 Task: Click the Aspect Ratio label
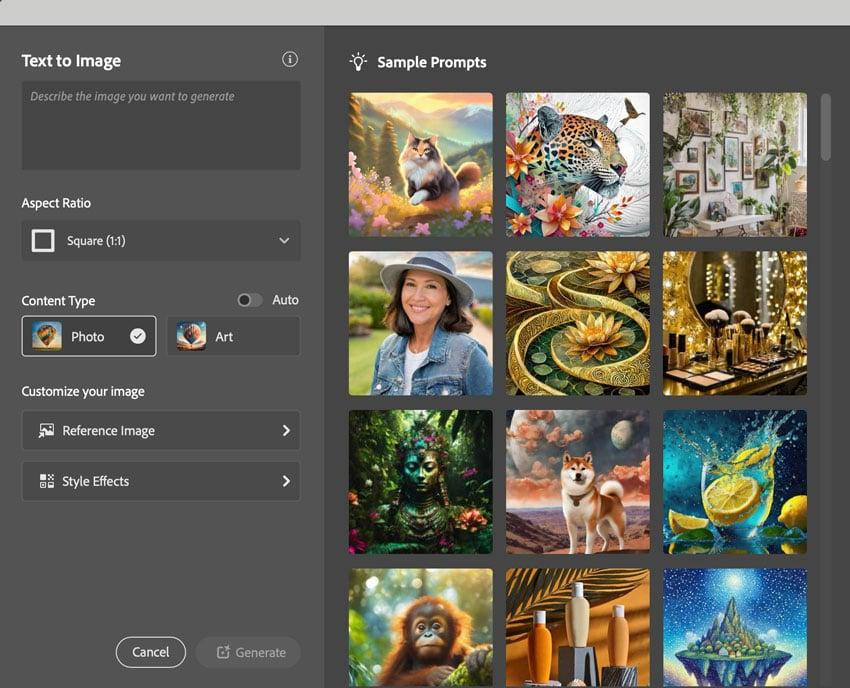(56, 203)
